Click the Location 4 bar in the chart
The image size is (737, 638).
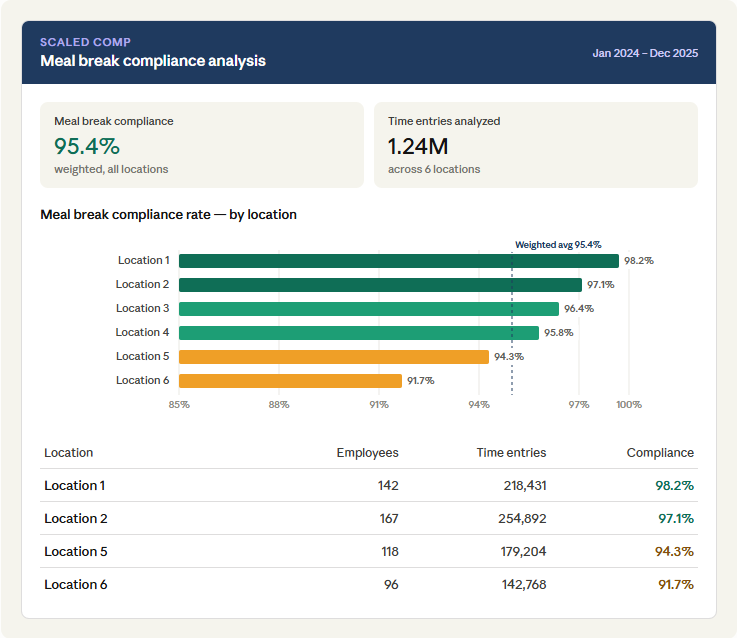click(359, 333)
